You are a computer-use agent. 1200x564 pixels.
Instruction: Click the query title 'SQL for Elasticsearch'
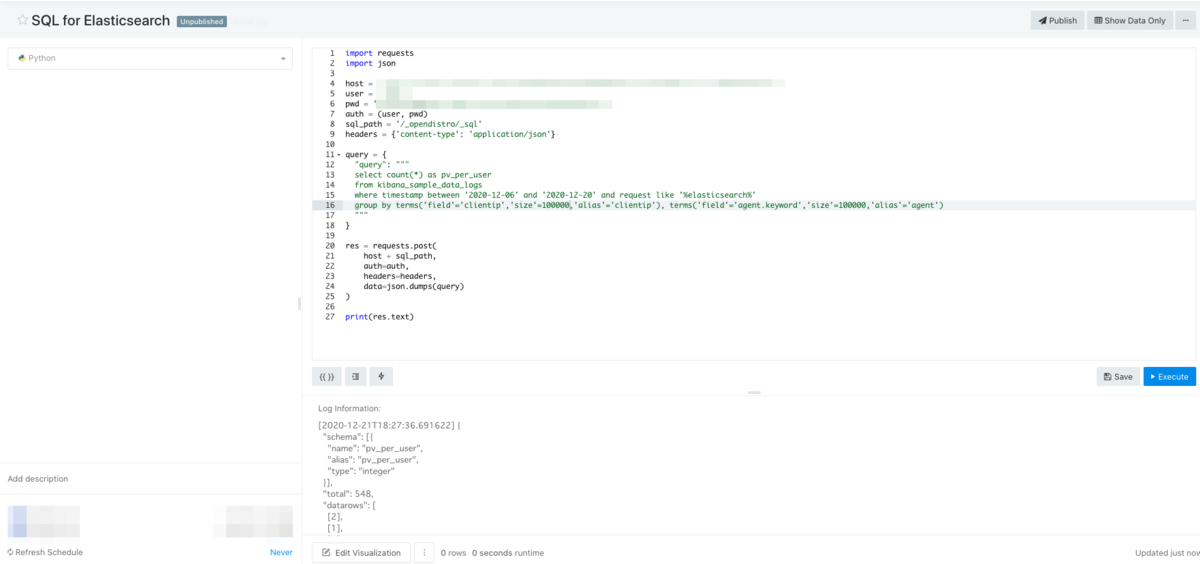(101, 20)
